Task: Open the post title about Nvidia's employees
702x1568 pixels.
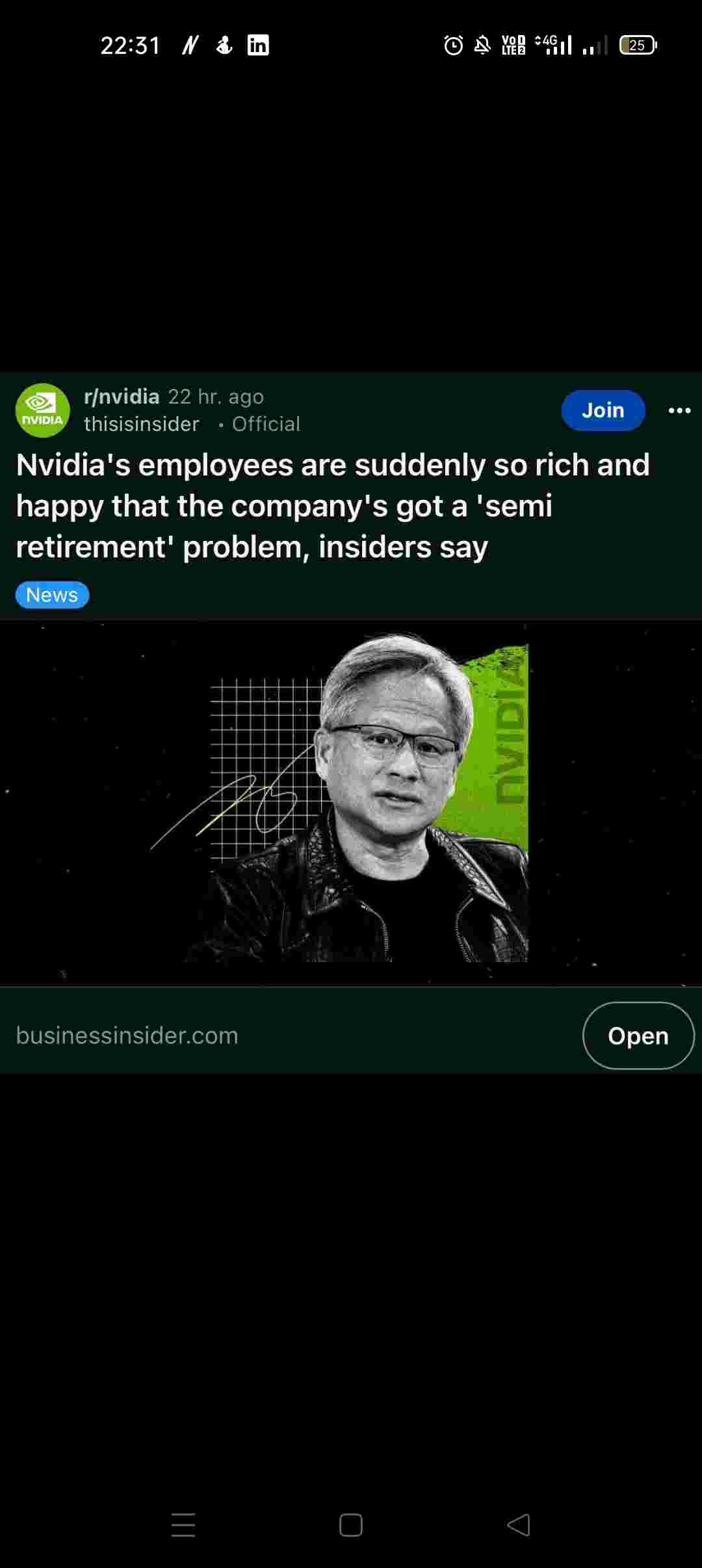Action: (333, 506)
